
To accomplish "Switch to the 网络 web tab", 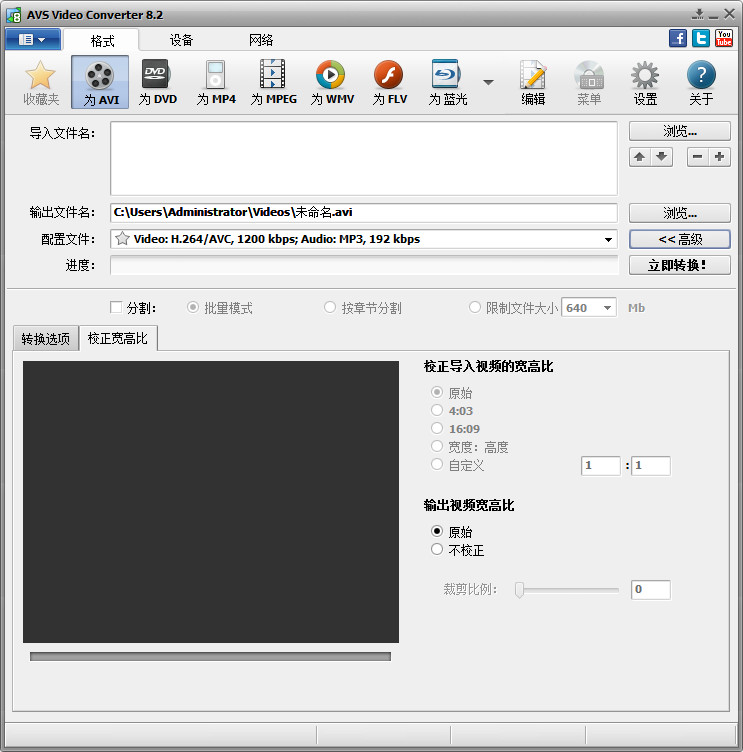I will tap(261, 40).
